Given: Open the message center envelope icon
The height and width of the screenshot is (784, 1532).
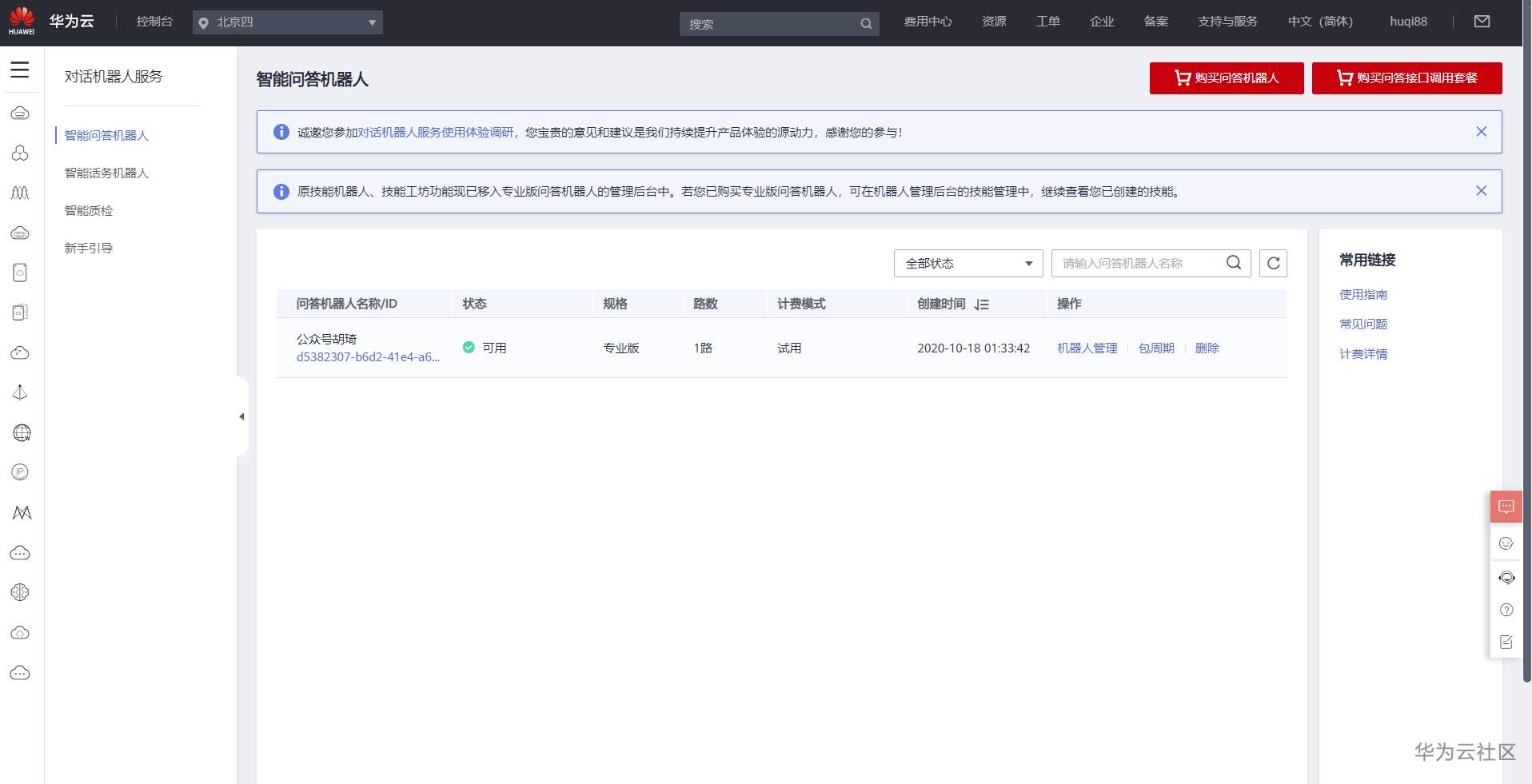Looking at the screenshot, I should (x=1482, y=21).
